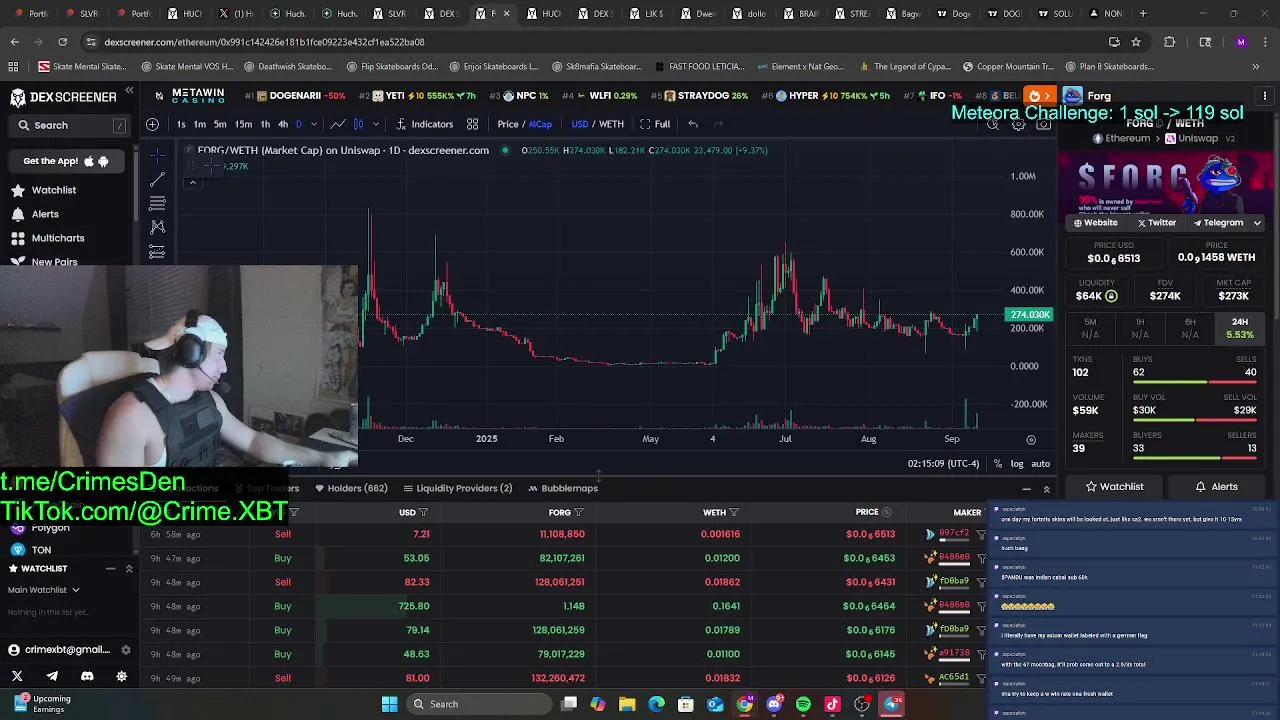Click the go-to-date icon on chart axis

click(x=1031, y=439)
